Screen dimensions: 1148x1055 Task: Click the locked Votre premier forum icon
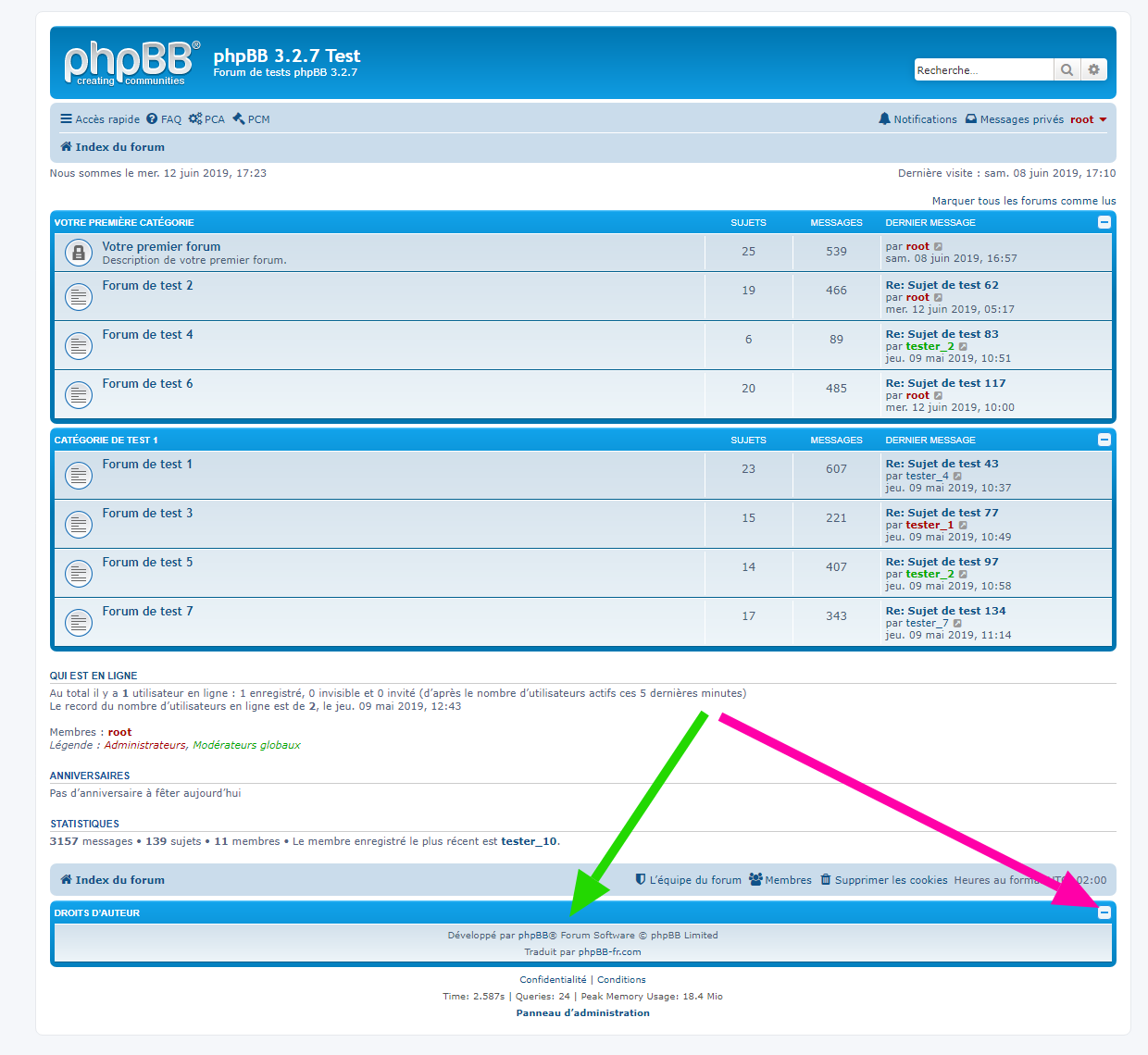click(x=79, y=253)
